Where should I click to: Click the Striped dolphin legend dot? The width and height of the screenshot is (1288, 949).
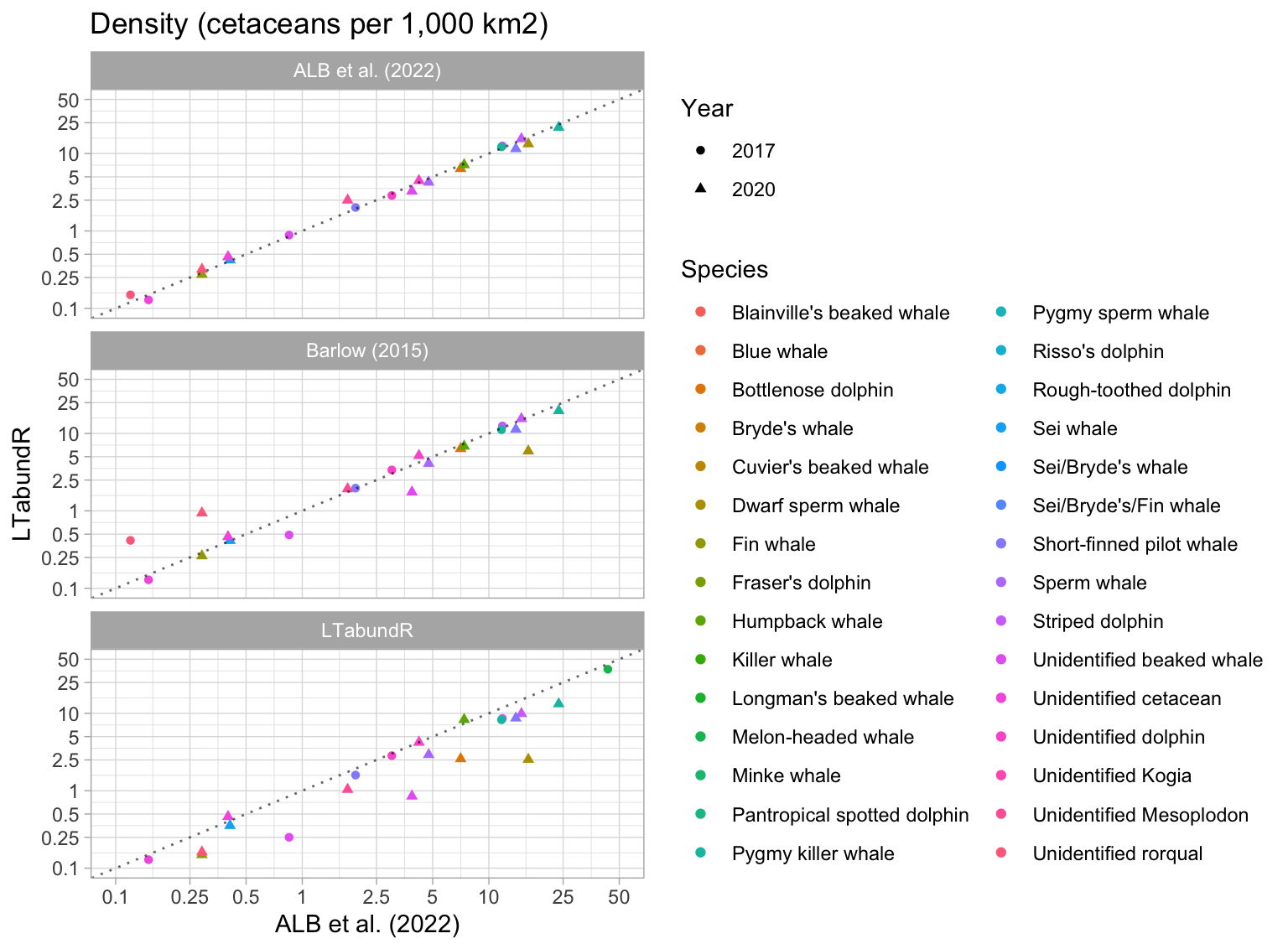click(x=1001, y=621)
